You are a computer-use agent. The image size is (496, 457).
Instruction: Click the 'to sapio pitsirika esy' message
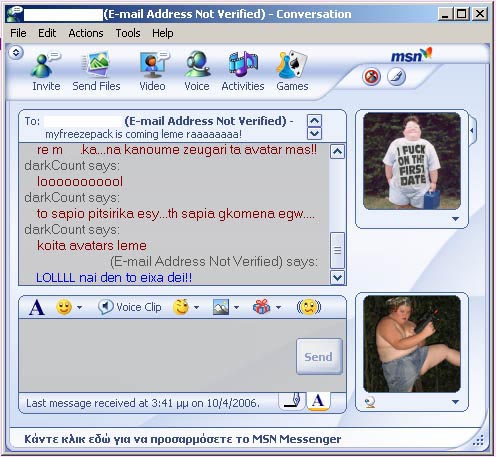coord(176,214)
